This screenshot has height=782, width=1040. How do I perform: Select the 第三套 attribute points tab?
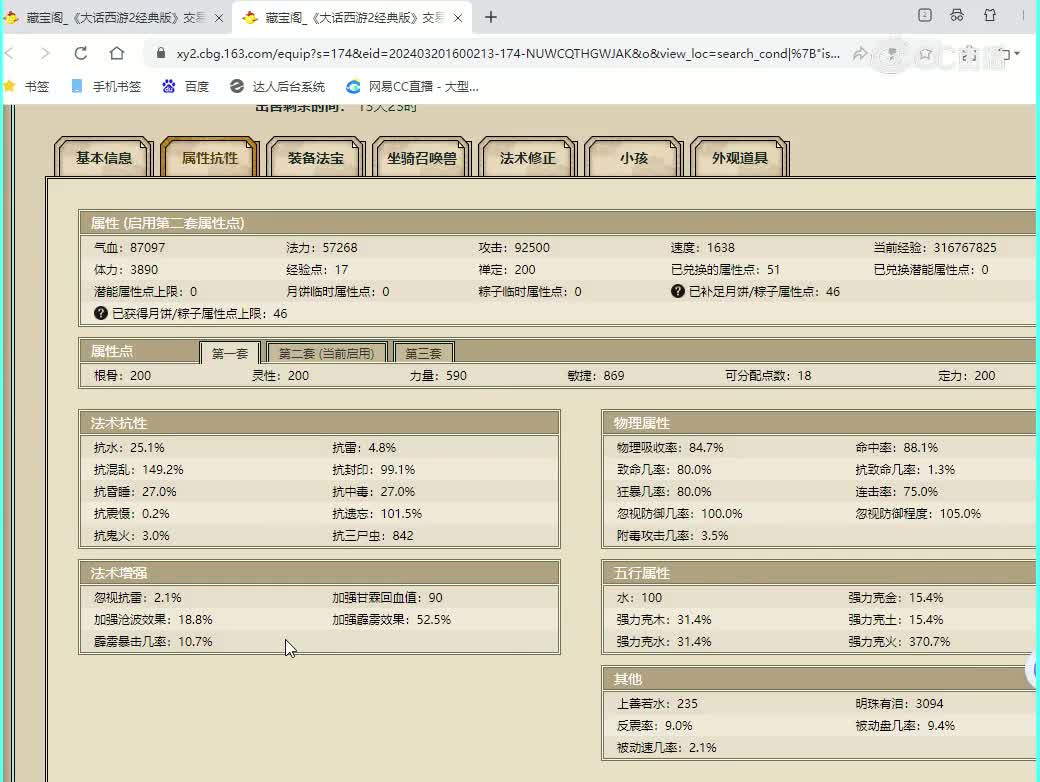[423, 353]
